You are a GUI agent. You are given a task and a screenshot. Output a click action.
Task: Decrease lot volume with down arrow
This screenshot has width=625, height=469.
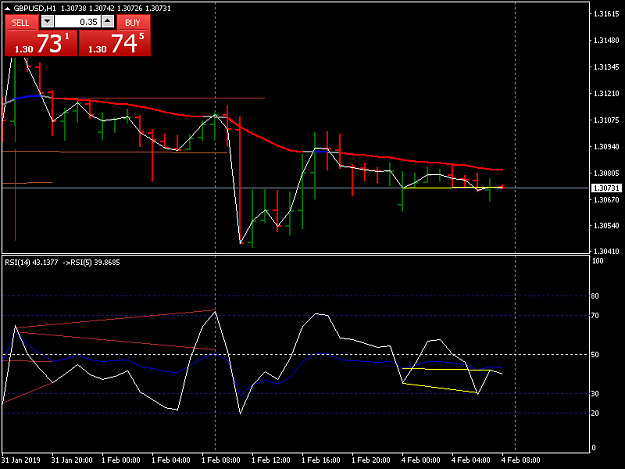tap(47, 21)
